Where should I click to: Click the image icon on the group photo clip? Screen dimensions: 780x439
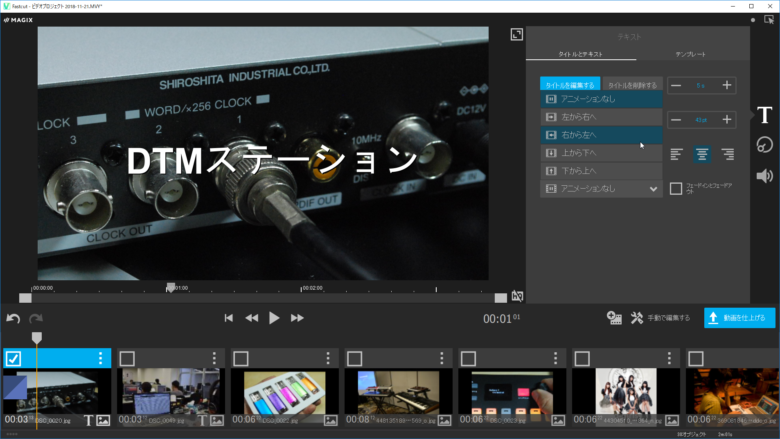(672, 421)
